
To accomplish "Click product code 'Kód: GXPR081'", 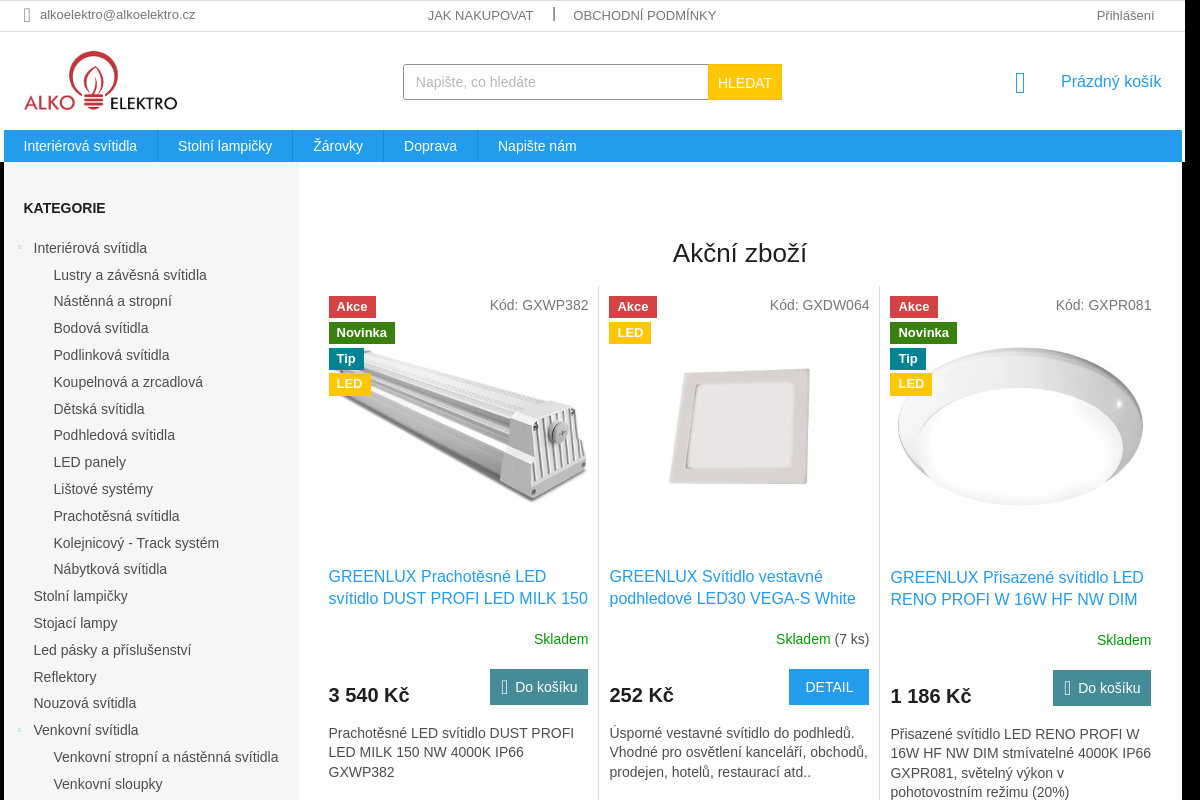I will coord(1103,305).
